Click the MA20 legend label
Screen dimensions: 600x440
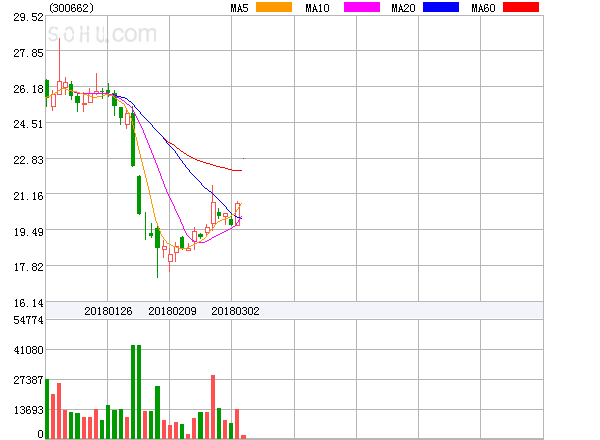(403, 8)
